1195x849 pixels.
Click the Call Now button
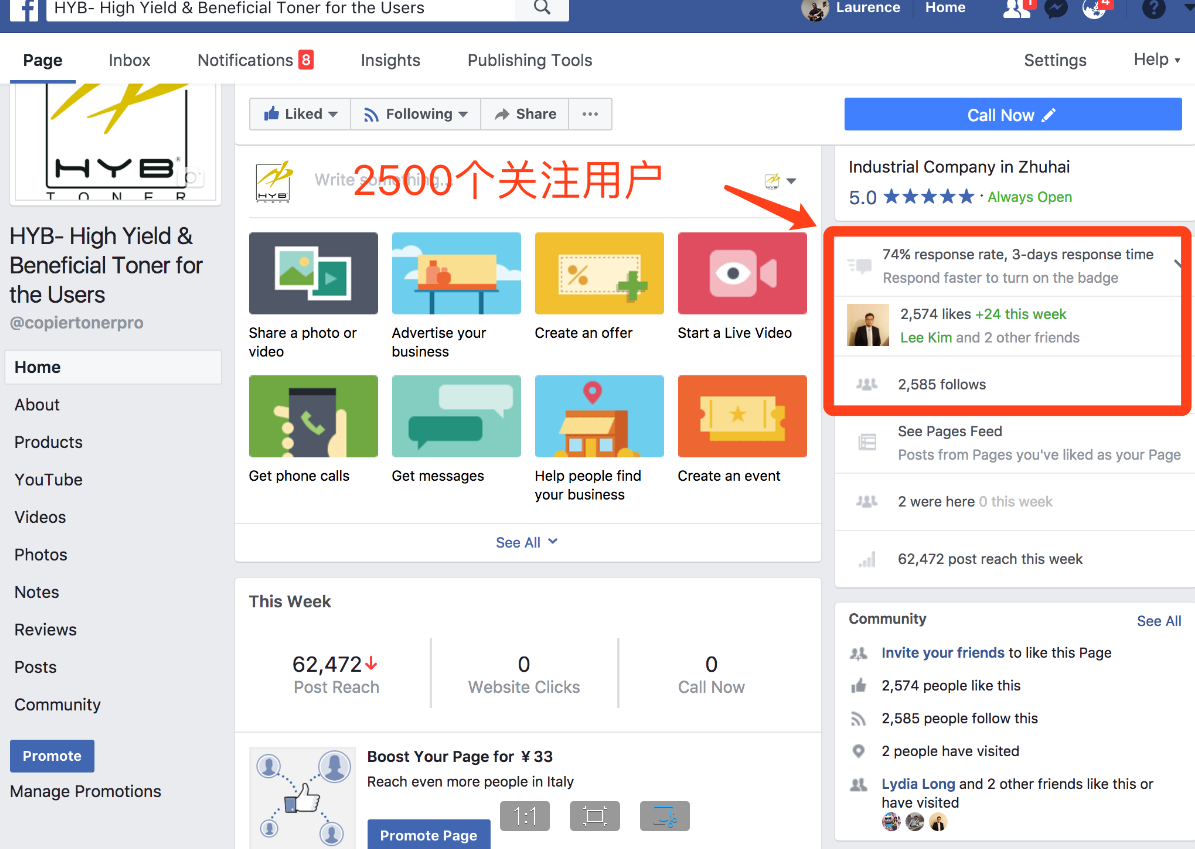pyautogui.click(x=1012, y=115)
